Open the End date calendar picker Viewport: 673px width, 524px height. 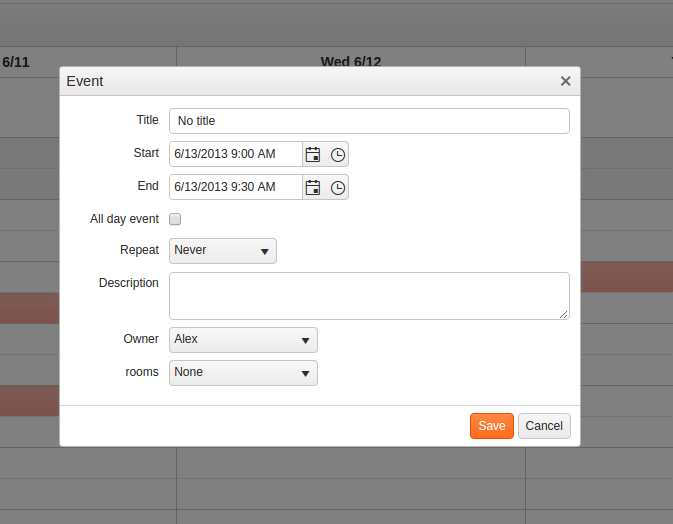[313, 187]
